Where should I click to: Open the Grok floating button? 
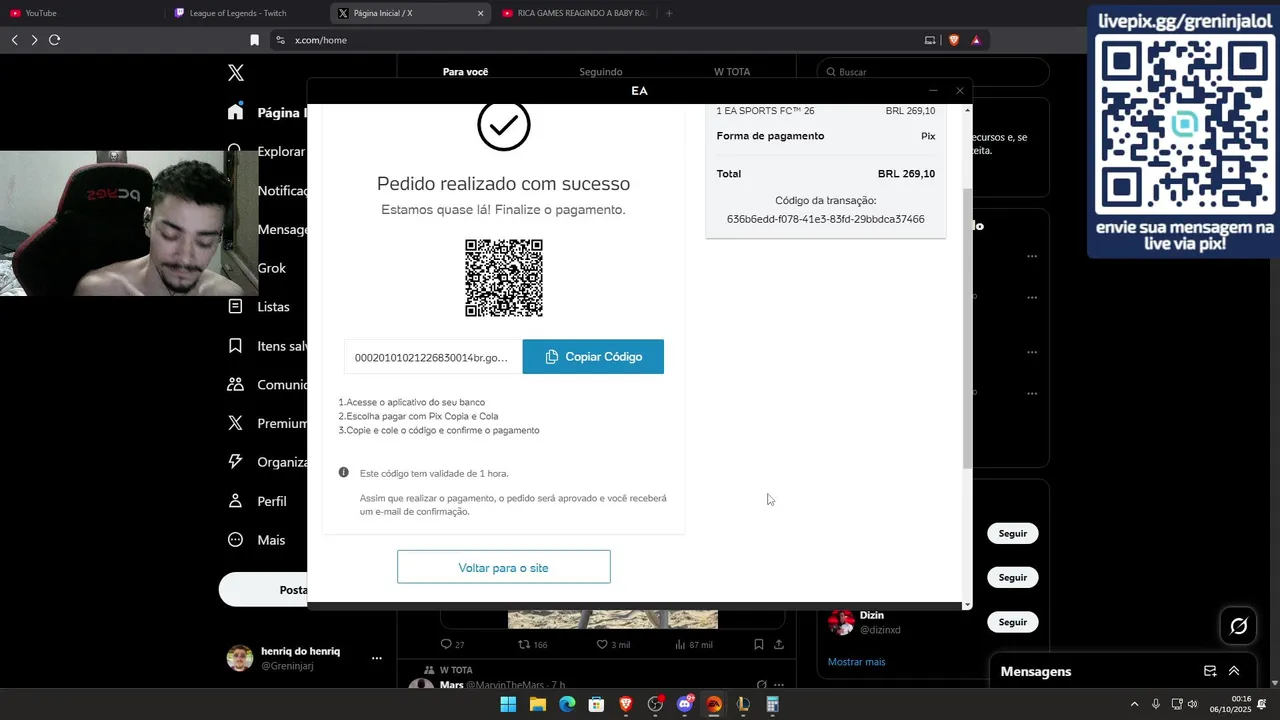1238,626
